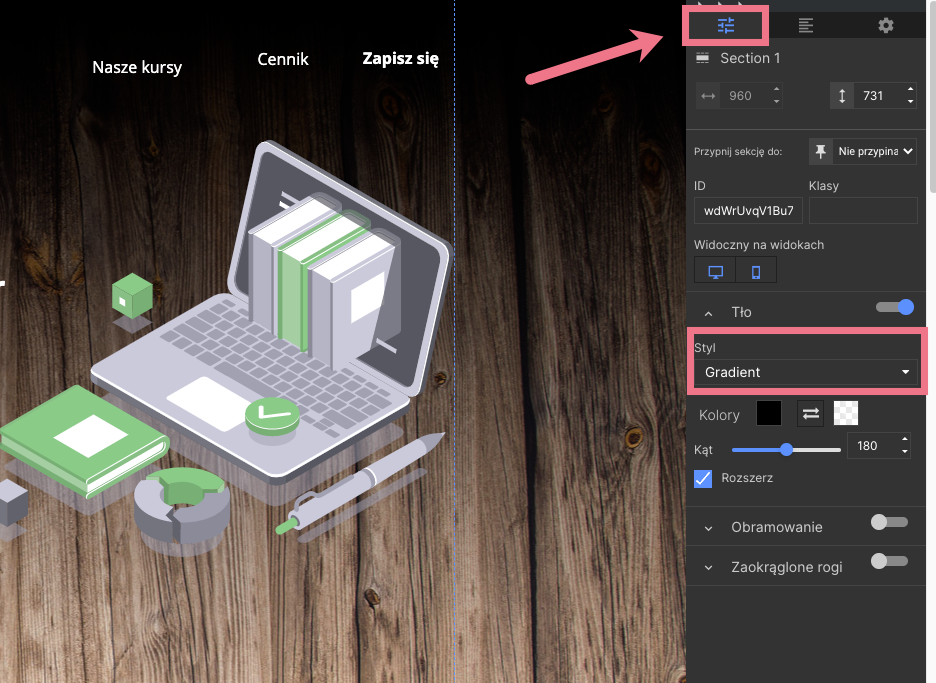Screen dimensions: 936x683
Task: Click the section icon beside Section 1
Action: [703, 58]
